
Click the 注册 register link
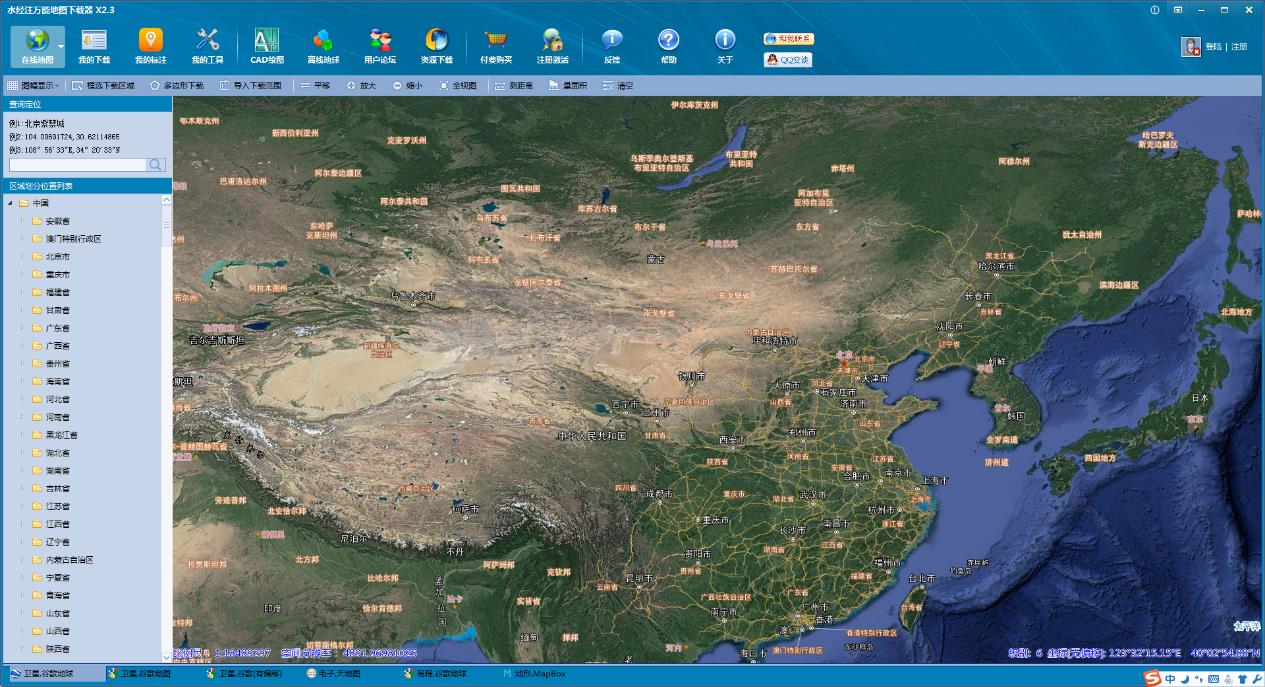coord(1239,47)
